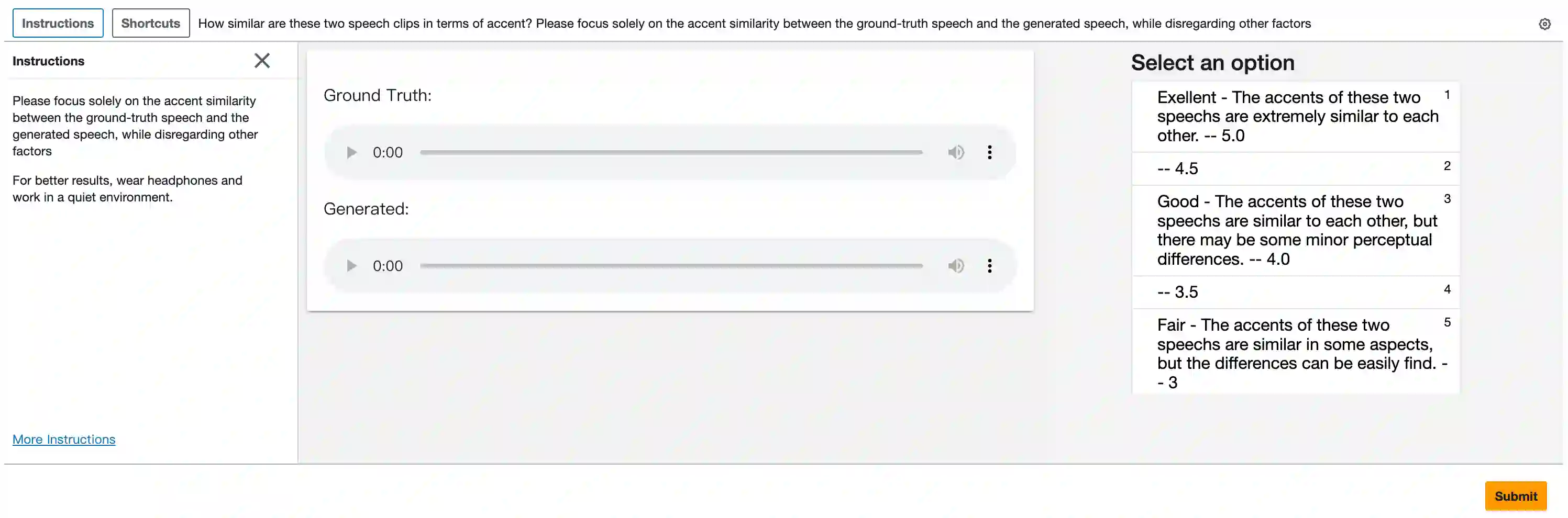
Task: Select the Fair 3 rating option
Action: [1295, 353]
